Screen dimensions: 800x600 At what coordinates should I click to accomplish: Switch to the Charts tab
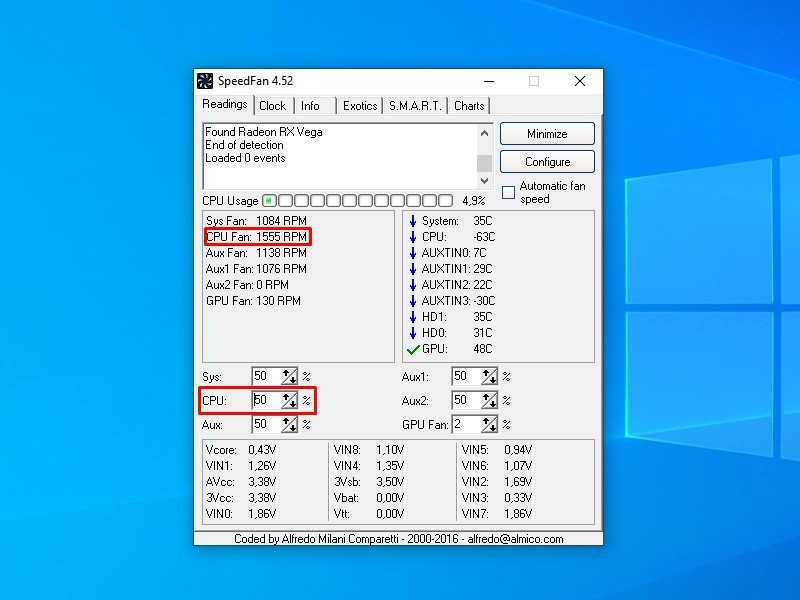(x=469, y=106)
